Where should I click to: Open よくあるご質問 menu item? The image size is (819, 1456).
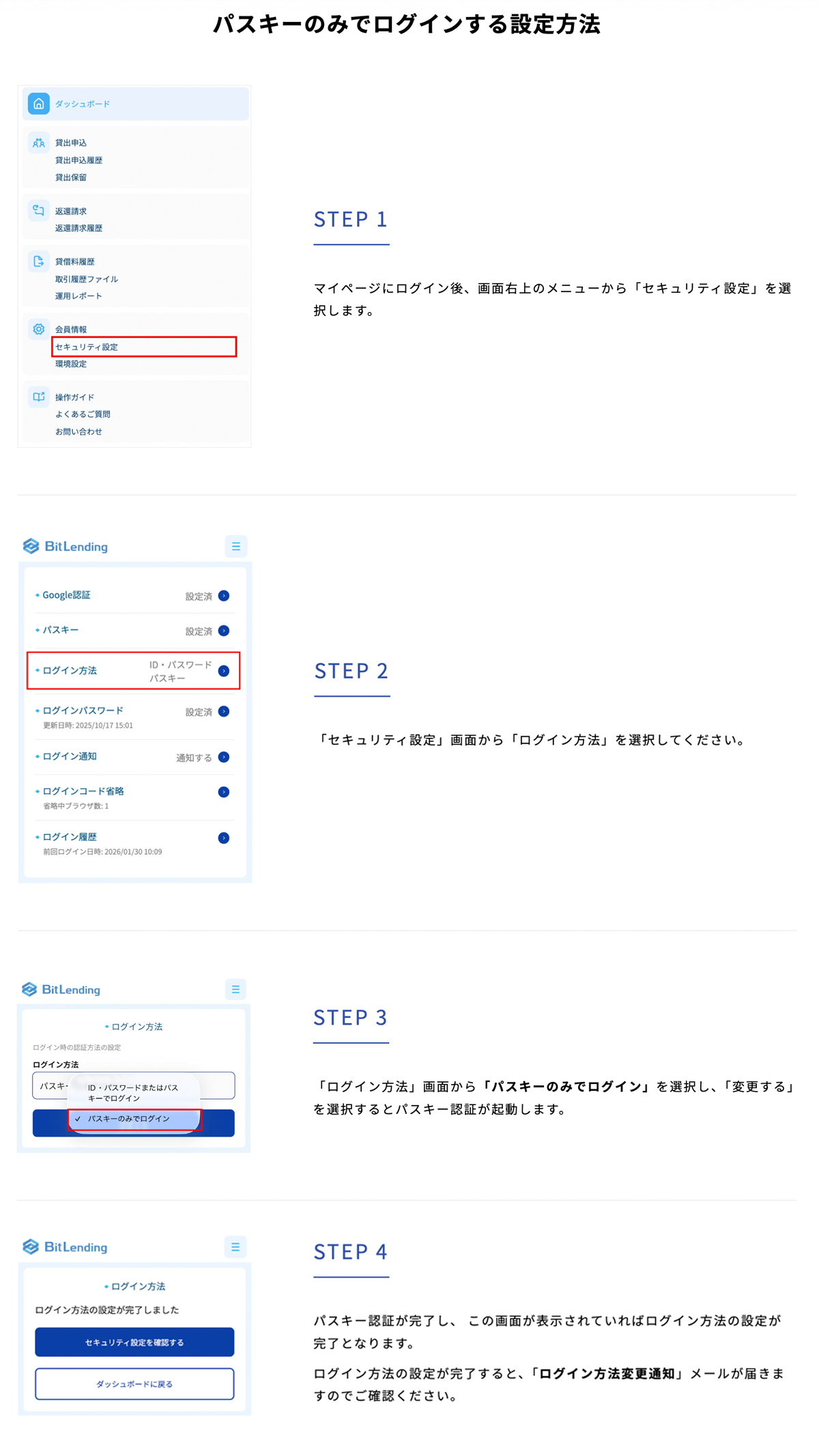click(83, 414)
